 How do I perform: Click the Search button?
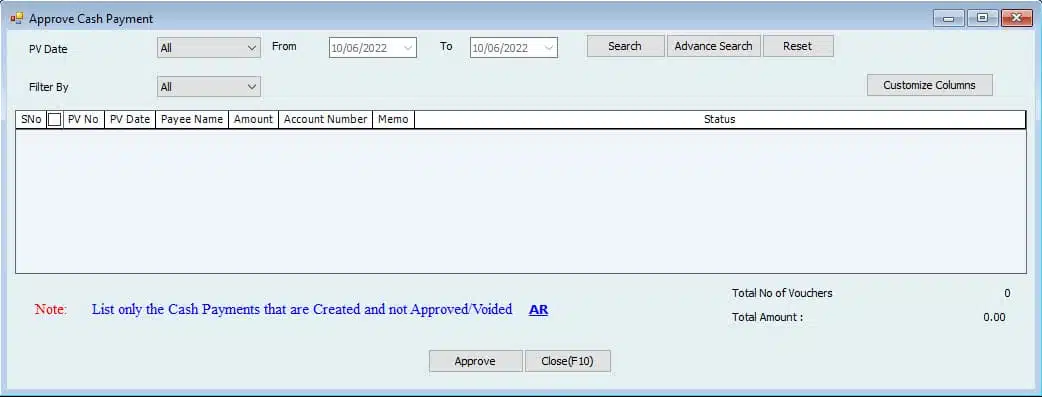625,47
